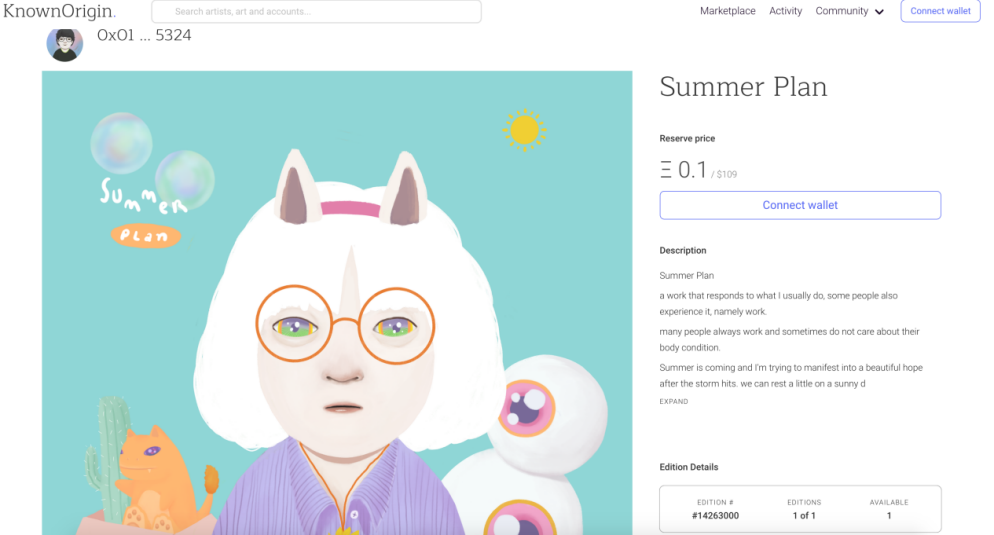This screenshot has width=994, height=535.
Task: Click the Available count value
Action: tap(888, 516)
